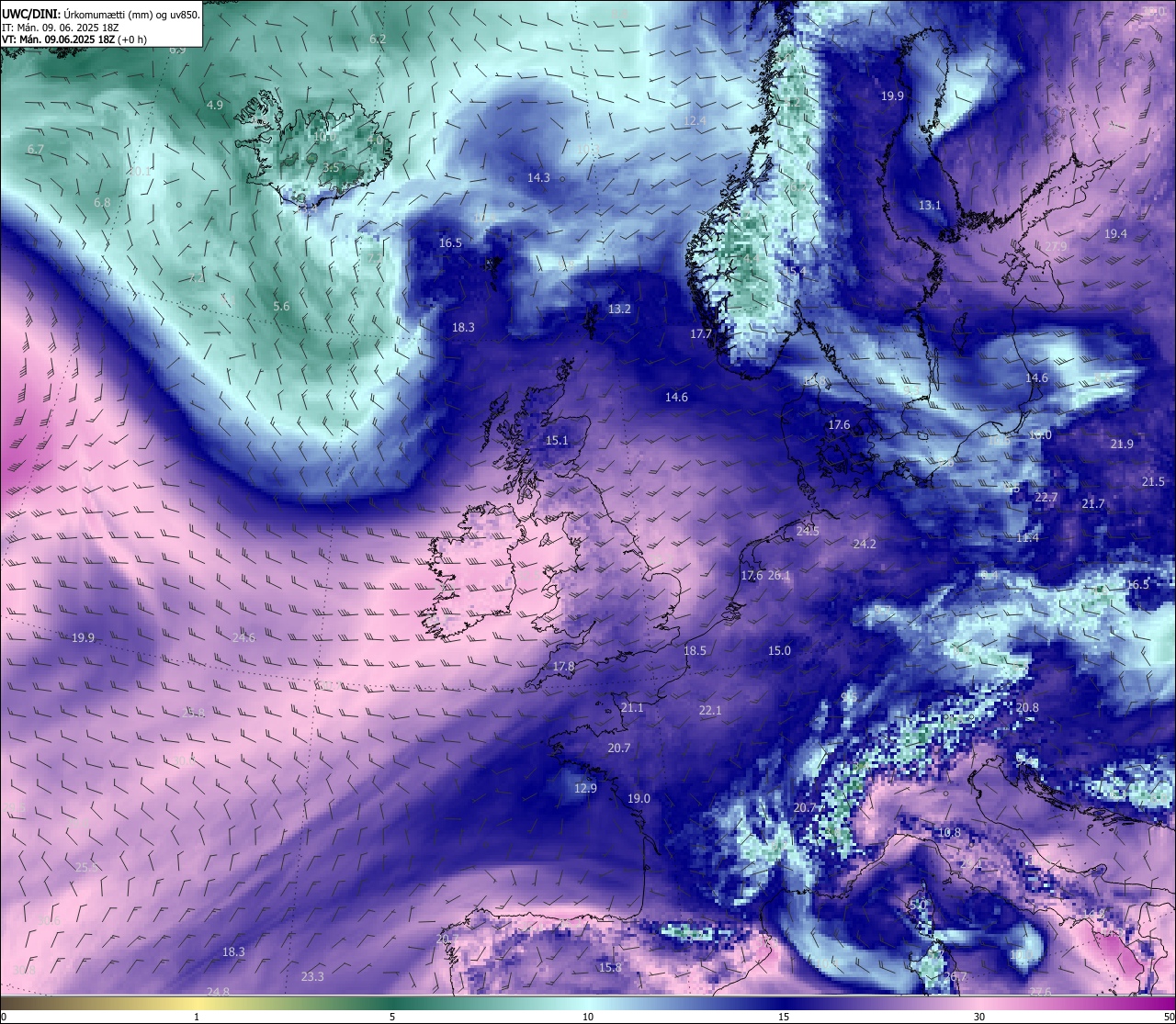Click the 13.1 value over the Baltic
Viewport: 1176px width, 1024px height.
(x=930, y=205)
